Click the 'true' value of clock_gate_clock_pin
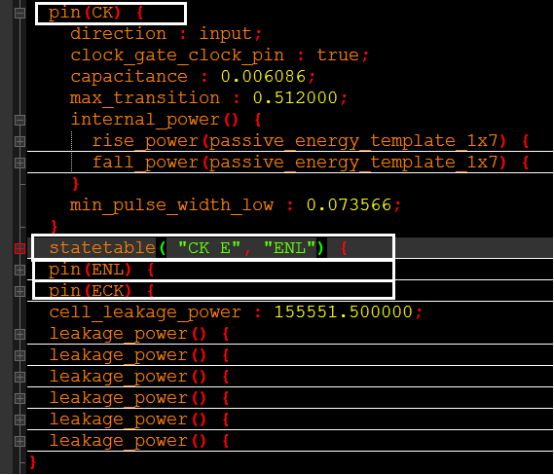This screenshot has width=554, height=475. coord(338,55)
